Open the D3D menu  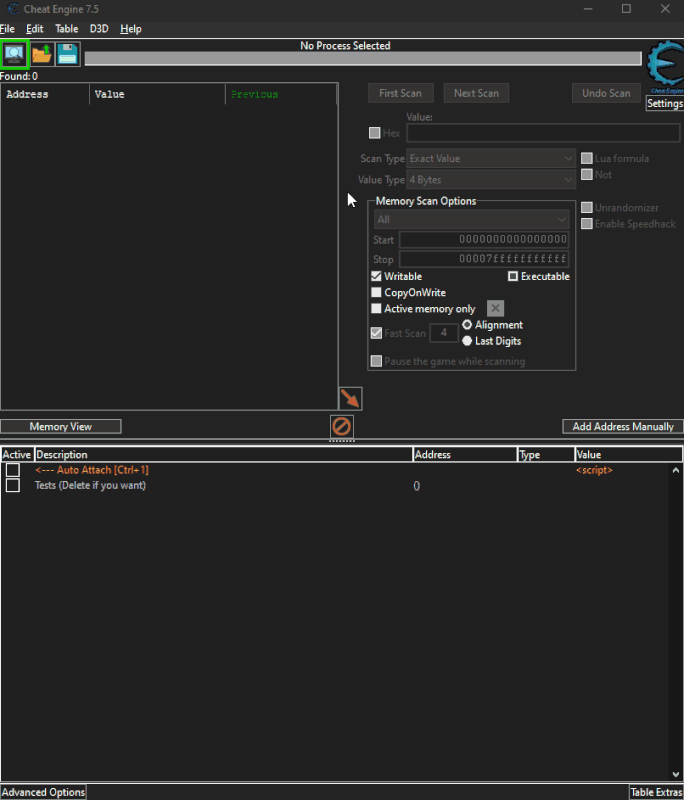99,29
